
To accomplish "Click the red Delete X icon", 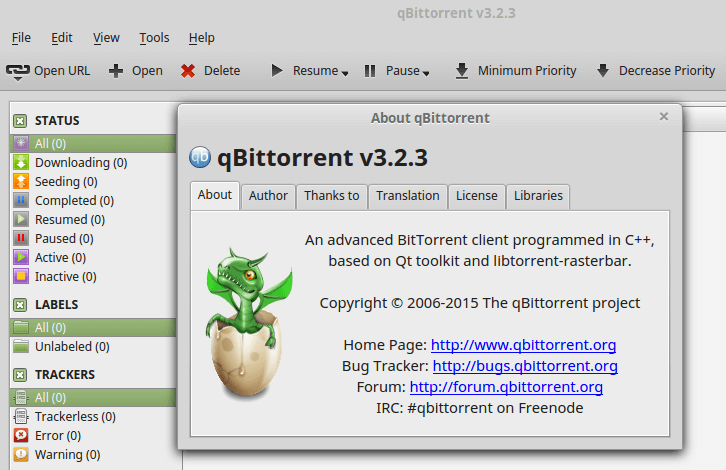I will coord(188,71).
